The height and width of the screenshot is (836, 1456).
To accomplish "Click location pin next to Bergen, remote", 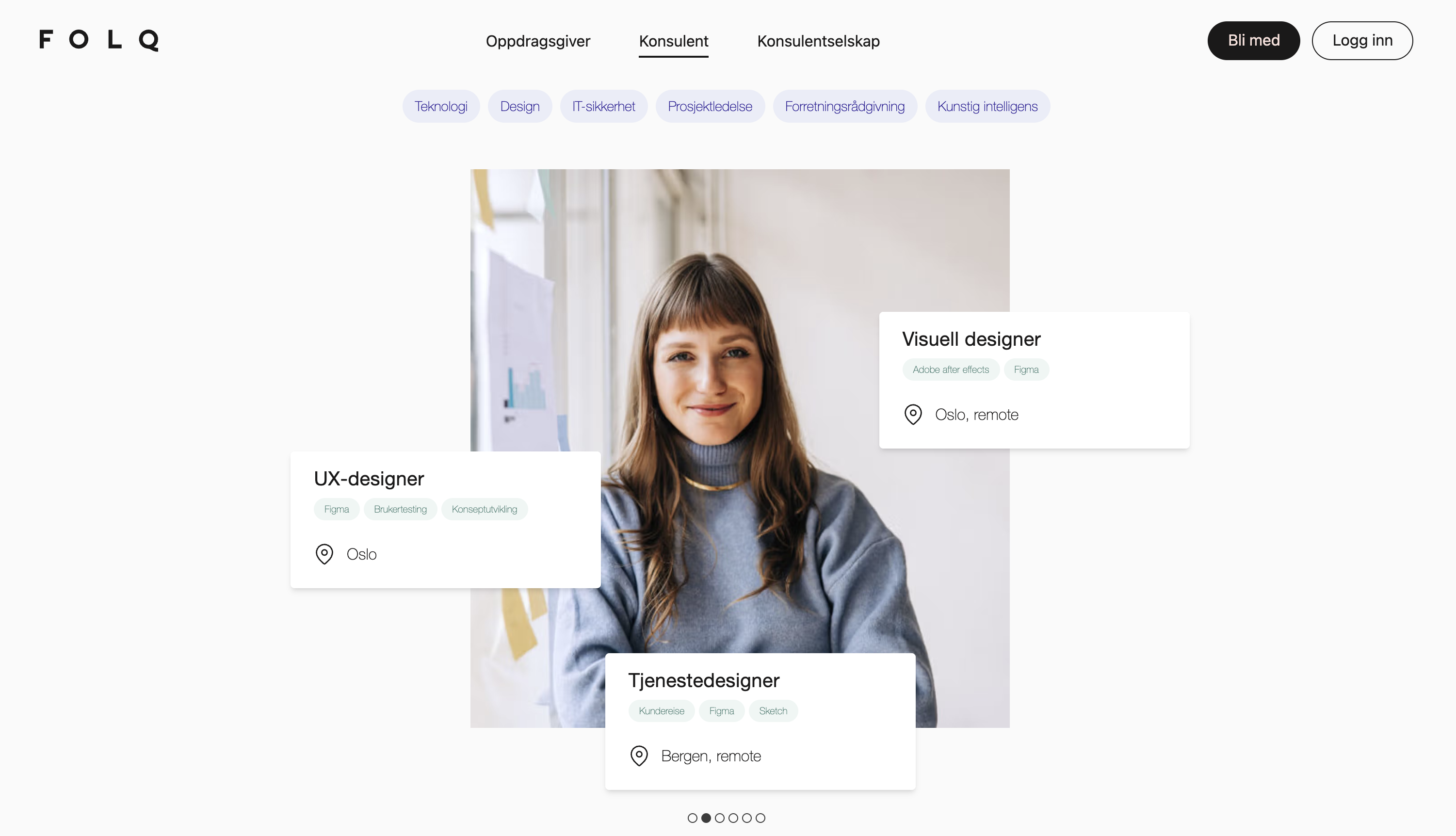I will (639, 756).
